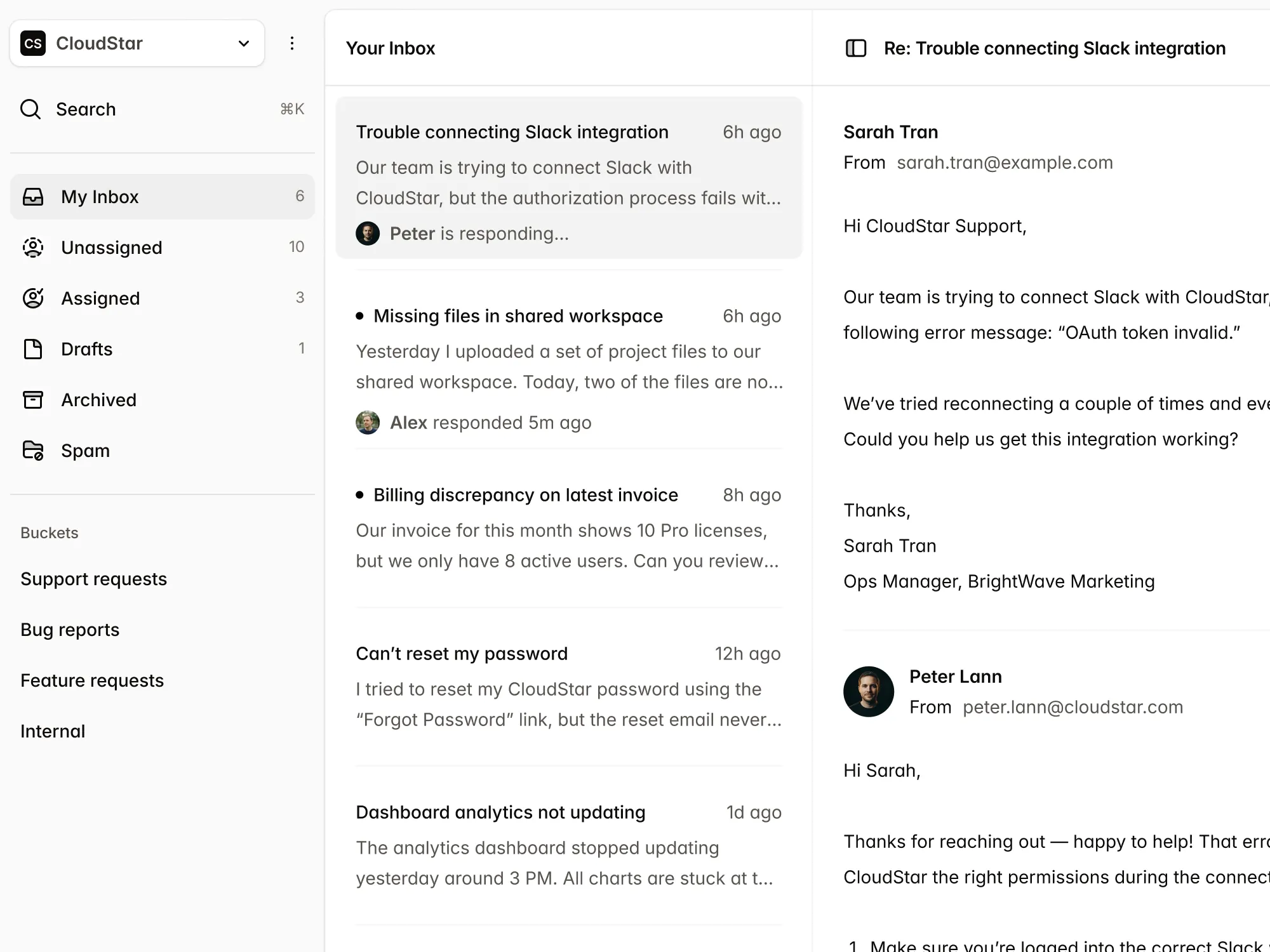
Task: Click the Drafts count 1
Action: click(x=302, y=348)
